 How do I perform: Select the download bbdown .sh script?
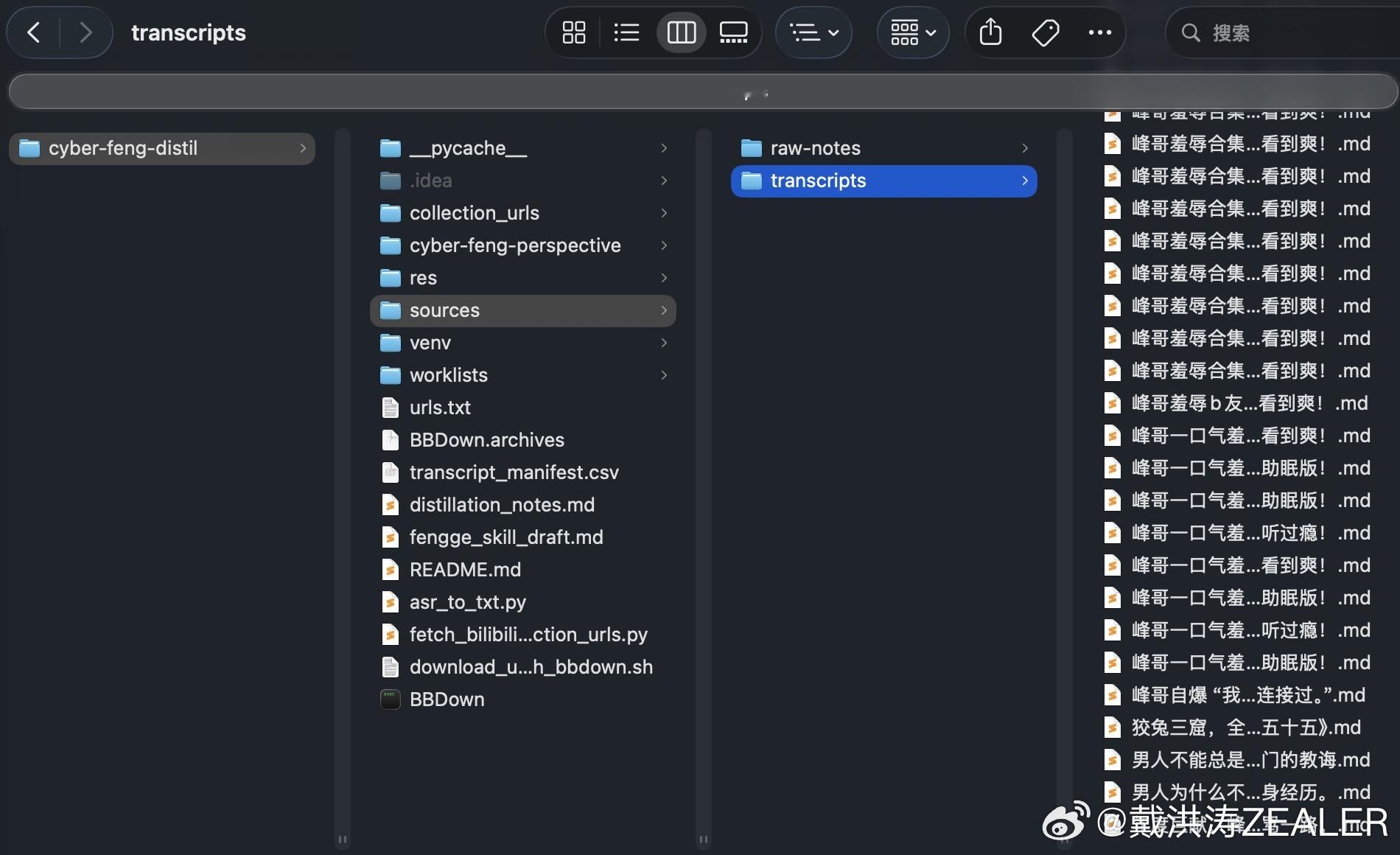coord(523,667)
